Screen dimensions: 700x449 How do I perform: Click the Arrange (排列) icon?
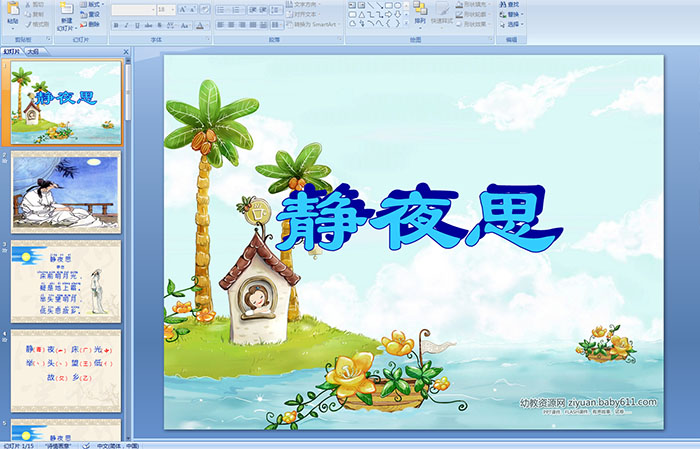click(x=420, y=8)
